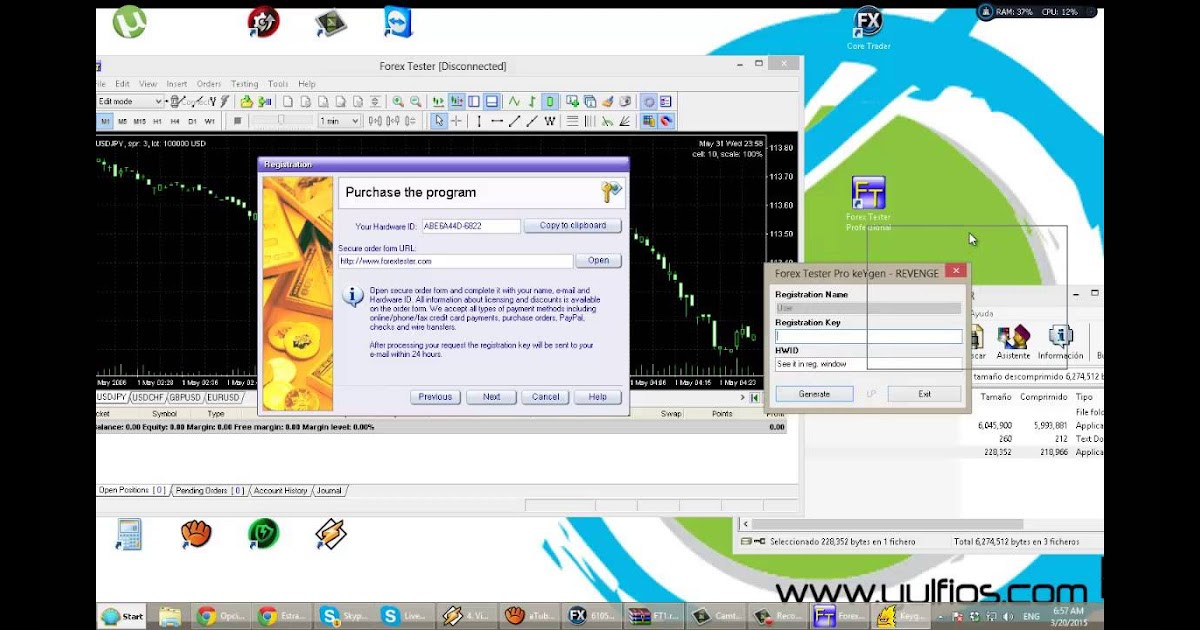The height and width of the screenshot is (630, 1200).
Task: Open the Tools menu
Action: [x=278, y=84]
